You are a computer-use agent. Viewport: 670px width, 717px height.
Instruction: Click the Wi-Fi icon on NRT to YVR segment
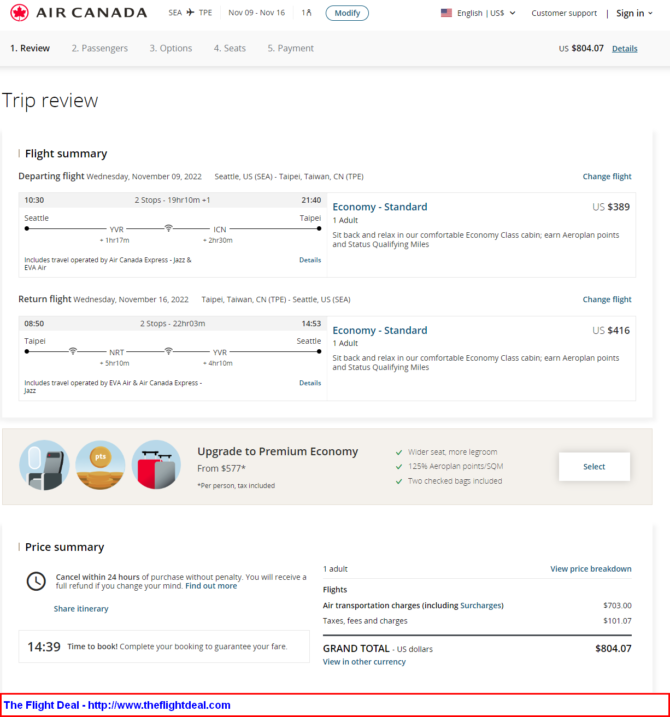[x=169, y=351]
